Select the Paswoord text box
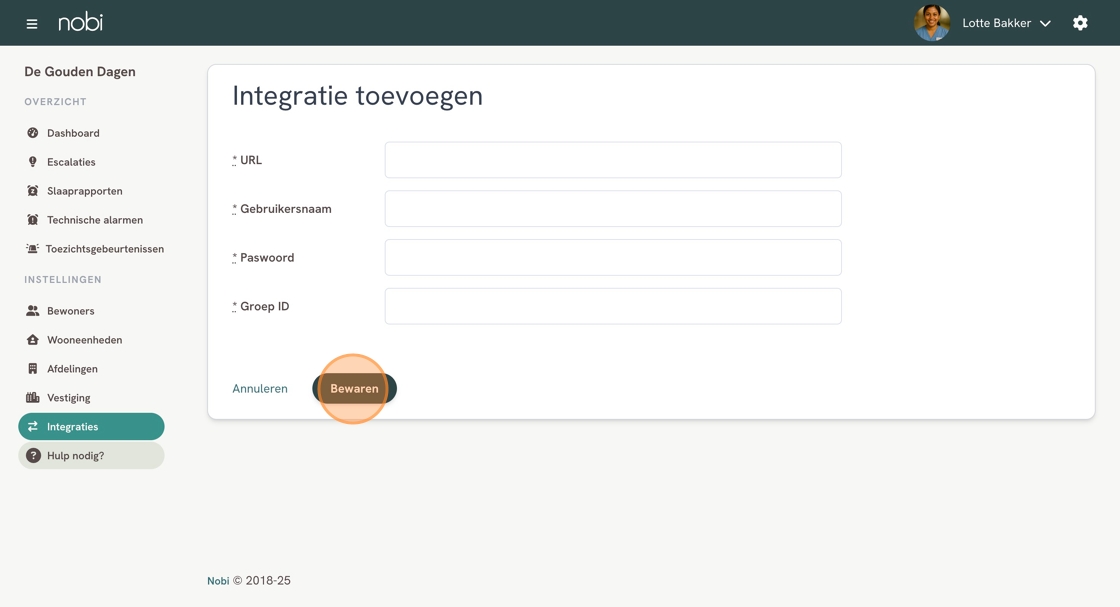The width and height of the screenshot is (1120, 607). [612, 258]
